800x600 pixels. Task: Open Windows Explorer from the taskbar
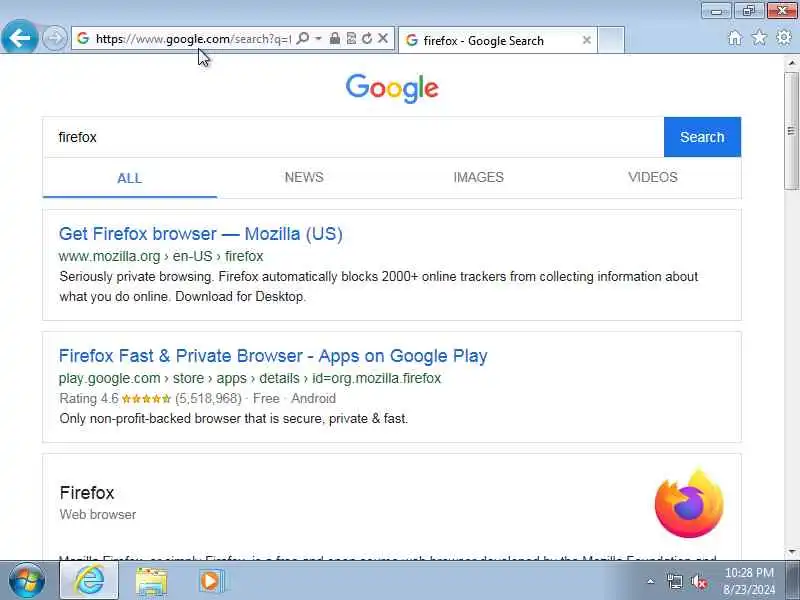coord(152,581)
